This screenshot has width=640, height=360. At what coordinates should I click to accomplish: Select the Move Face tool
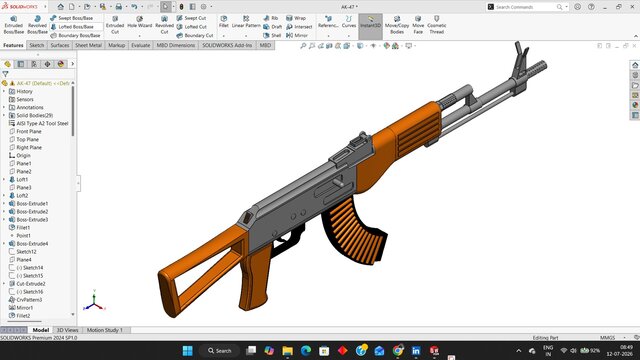tap(418, 25)
